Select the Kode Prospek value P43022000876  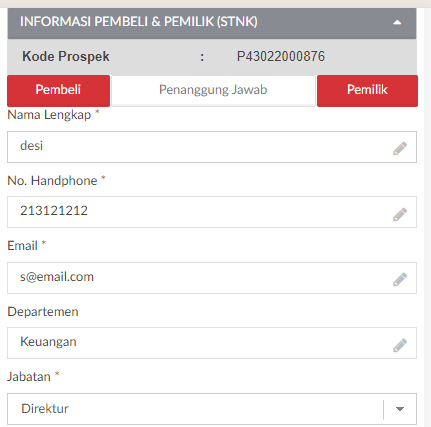pyautogui.click(x=281, y=56)
